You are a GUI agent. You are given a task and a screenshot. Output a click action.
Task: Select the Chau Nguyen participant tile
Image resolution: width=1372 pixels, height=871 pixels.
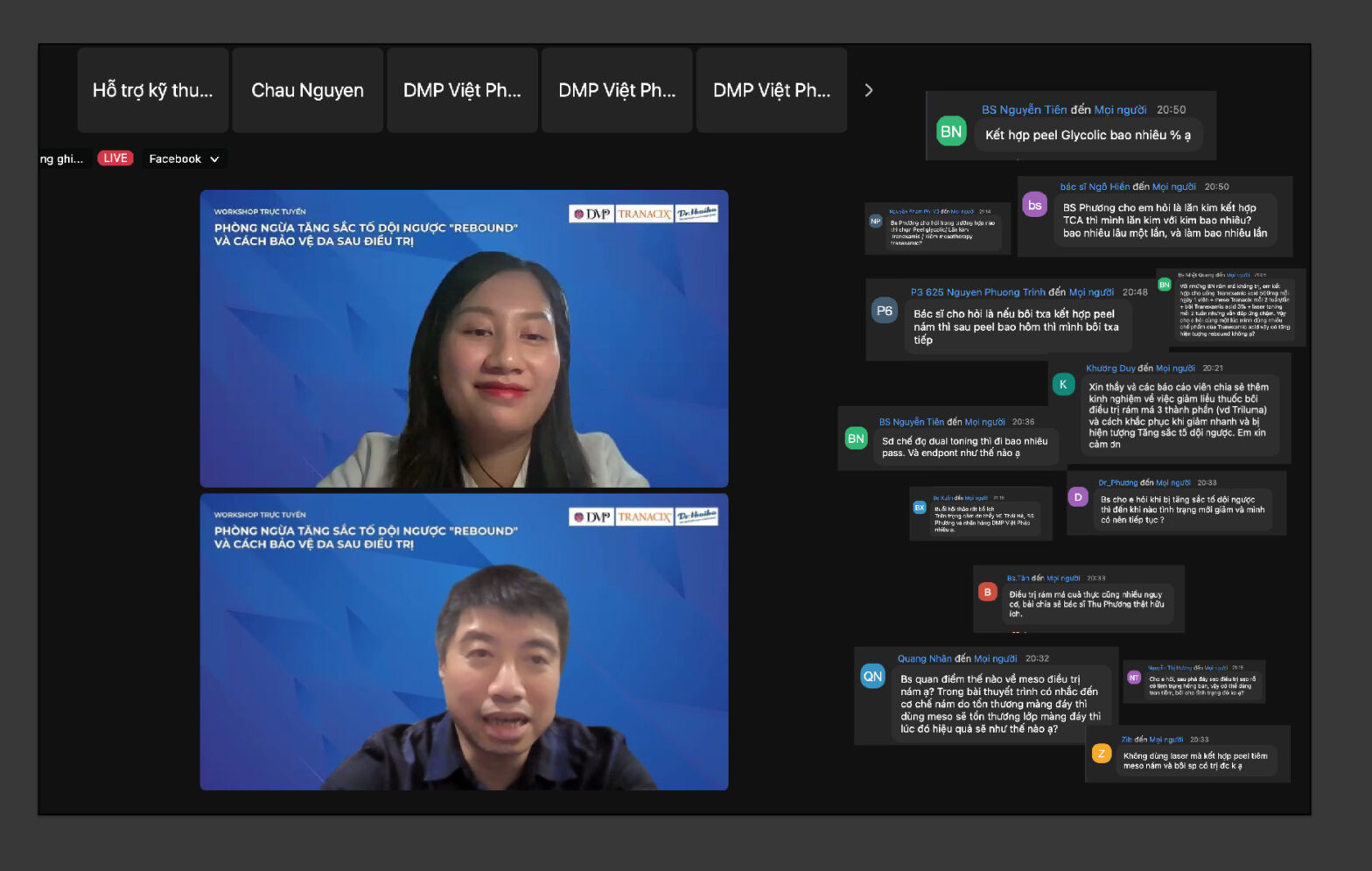coord(307,90)
